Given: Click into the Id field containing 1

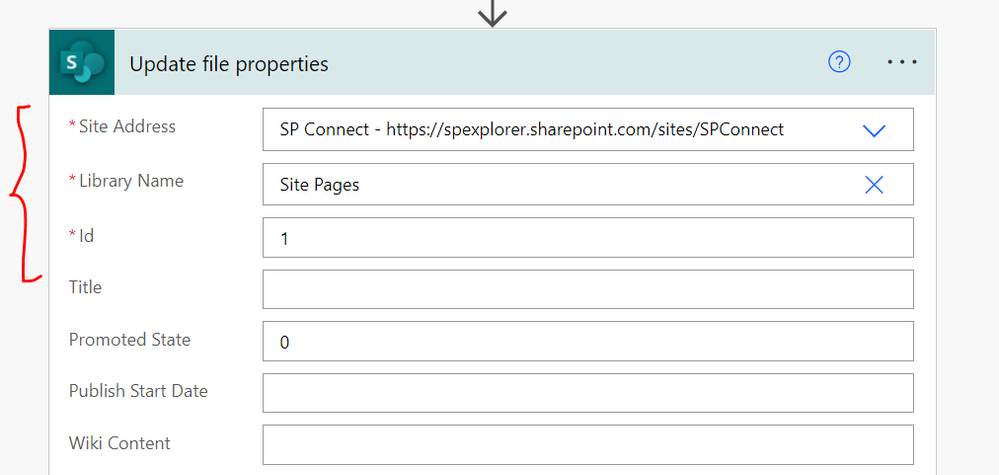Looking at the screenshot, I should coord(588,238).
